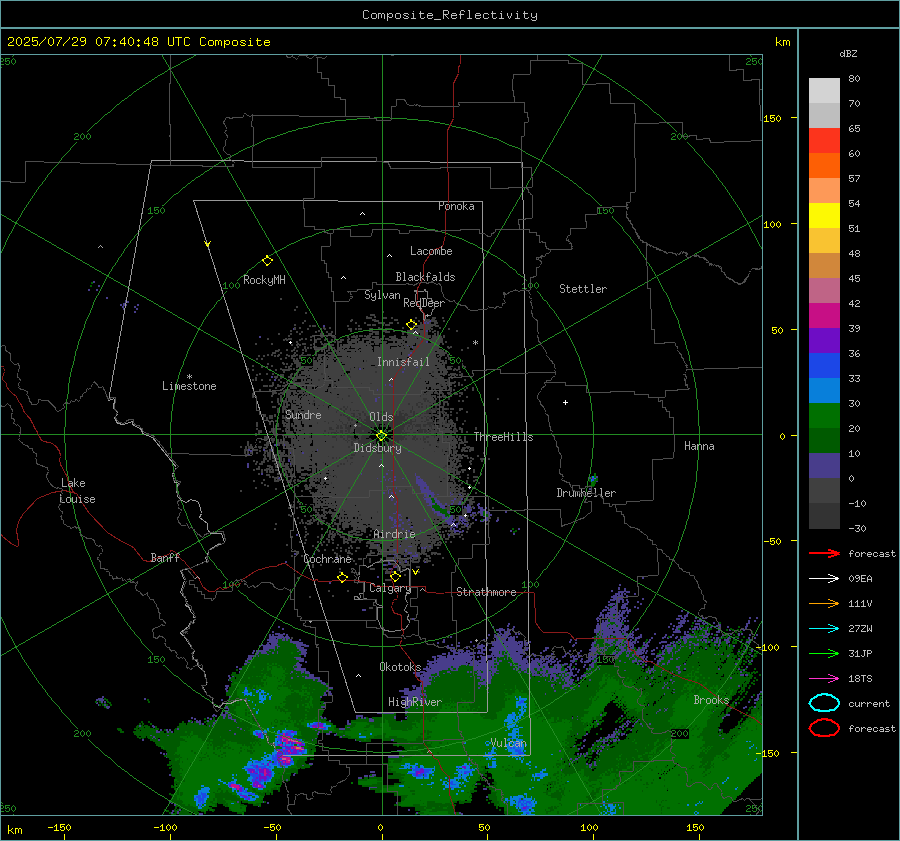Pick the lightest gray 80-70 dBZ swatch

pyautogui.click(x=824, y=91)
